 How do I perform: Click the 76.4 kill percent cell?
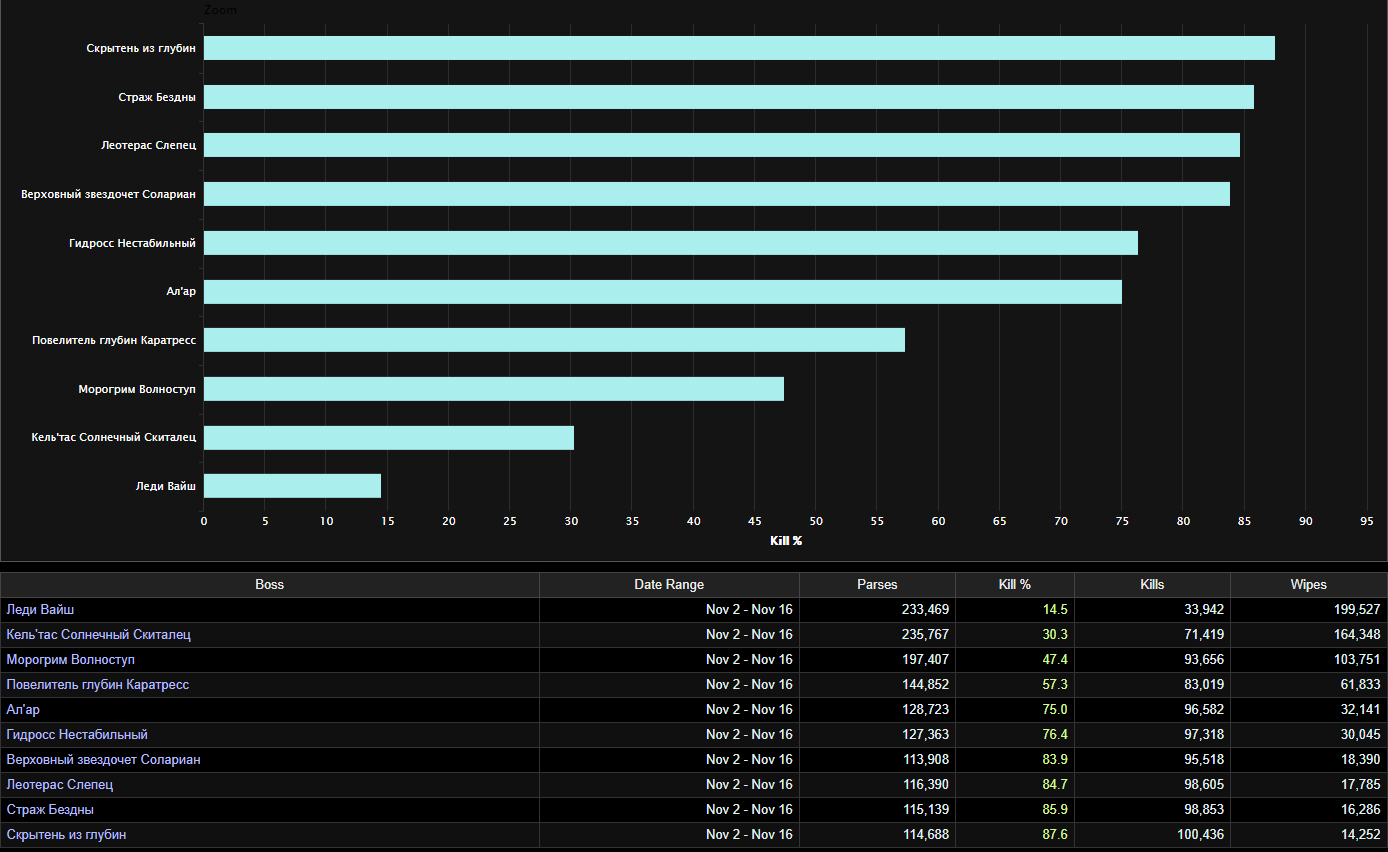1015,734
